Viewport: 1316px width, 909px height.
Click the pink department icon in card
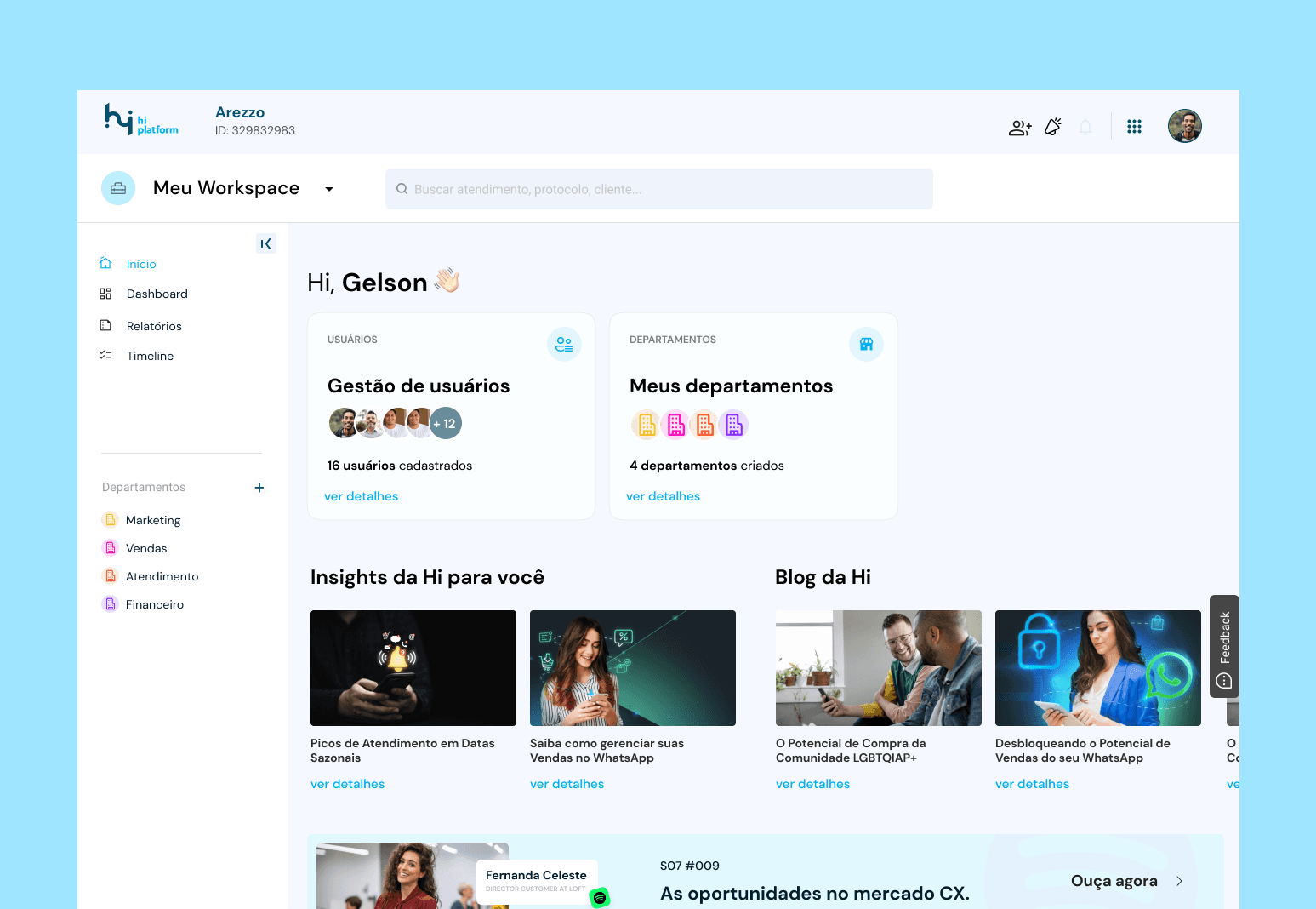[x=675, y=425]
